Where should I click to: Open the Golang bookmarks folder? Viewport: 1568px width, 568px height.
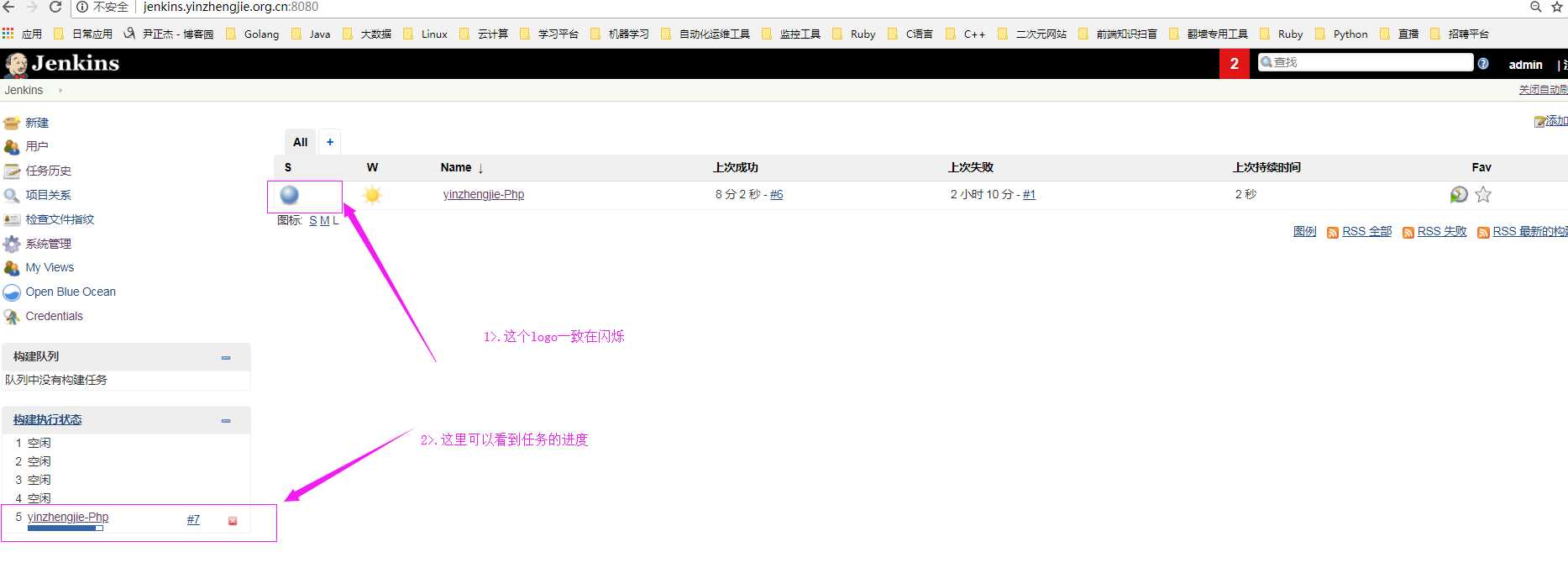(253, 34)
